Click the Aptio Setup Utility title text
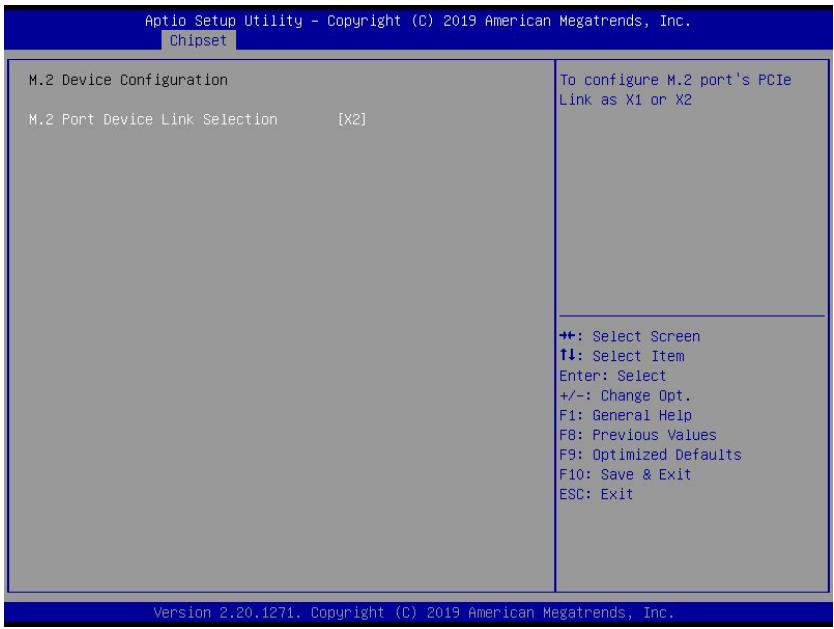The height and width of the screenshot is (629, 834). [418, 21]
